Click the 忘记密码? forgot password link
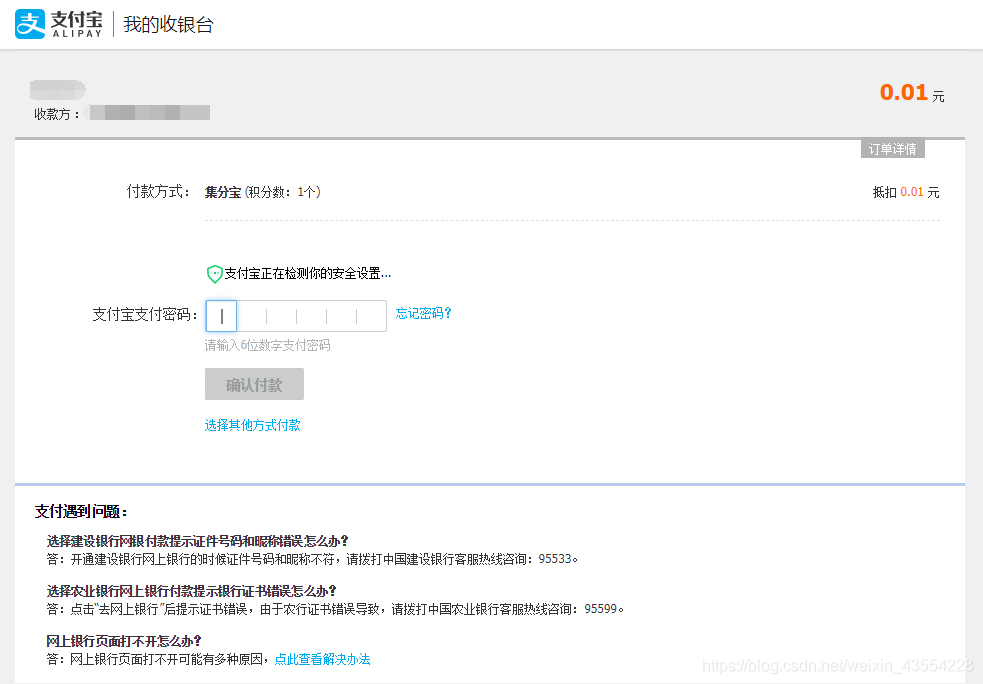Screen dimensions: 983x684 (x=423, y=313)
